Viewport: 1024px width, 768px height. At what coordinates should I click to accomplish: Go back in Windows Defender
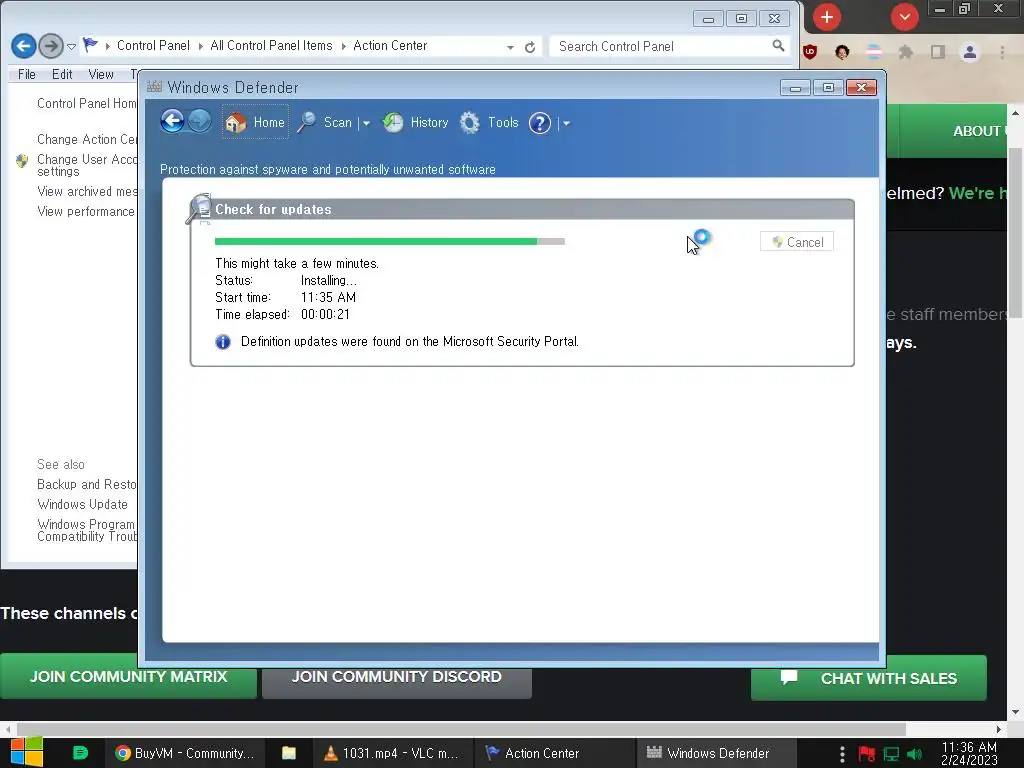(x=172, y=121)
